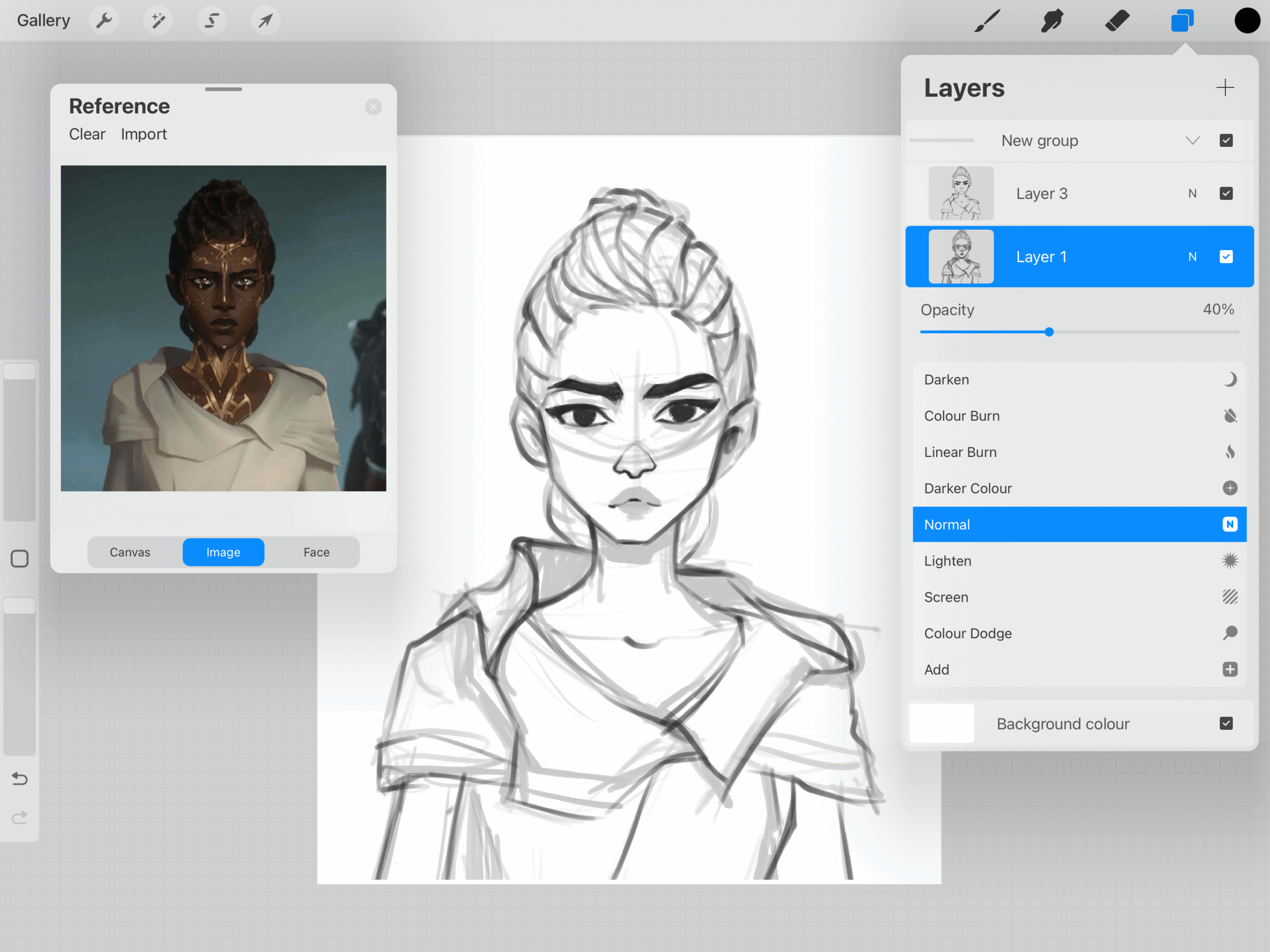Viewport: 1270px width, 952px height.
Task: Open the Actions wrench menu
Action: coord(104,21)
